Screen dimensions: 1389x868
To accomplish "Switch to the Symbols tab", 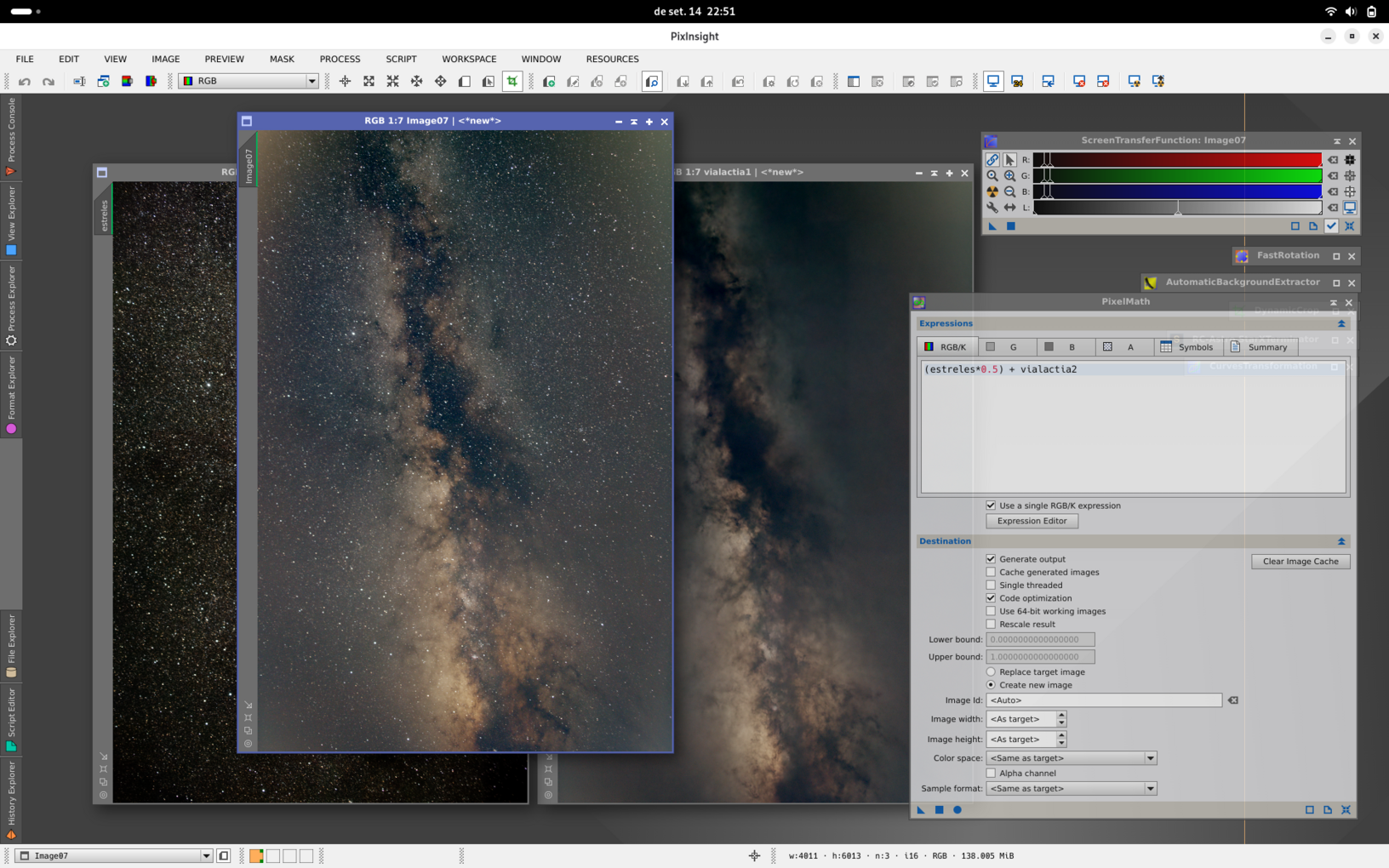I will click(1187, 347).
